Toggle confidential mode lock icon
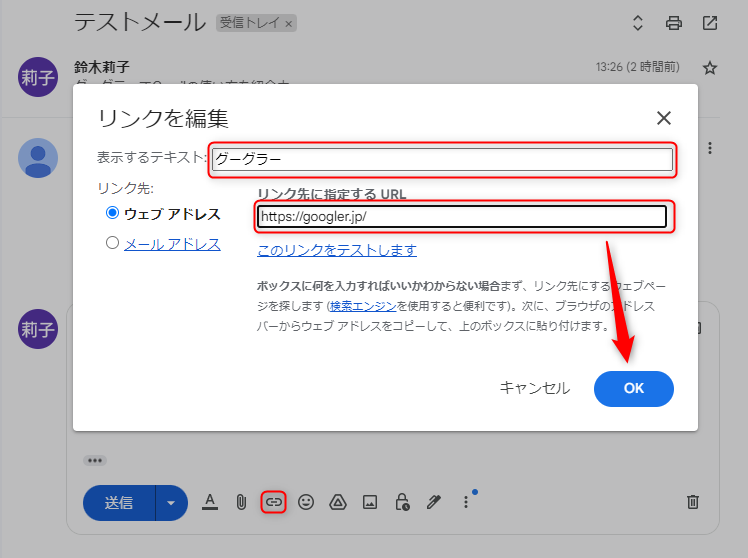748x558 pixels. click(x=401, y=502)
